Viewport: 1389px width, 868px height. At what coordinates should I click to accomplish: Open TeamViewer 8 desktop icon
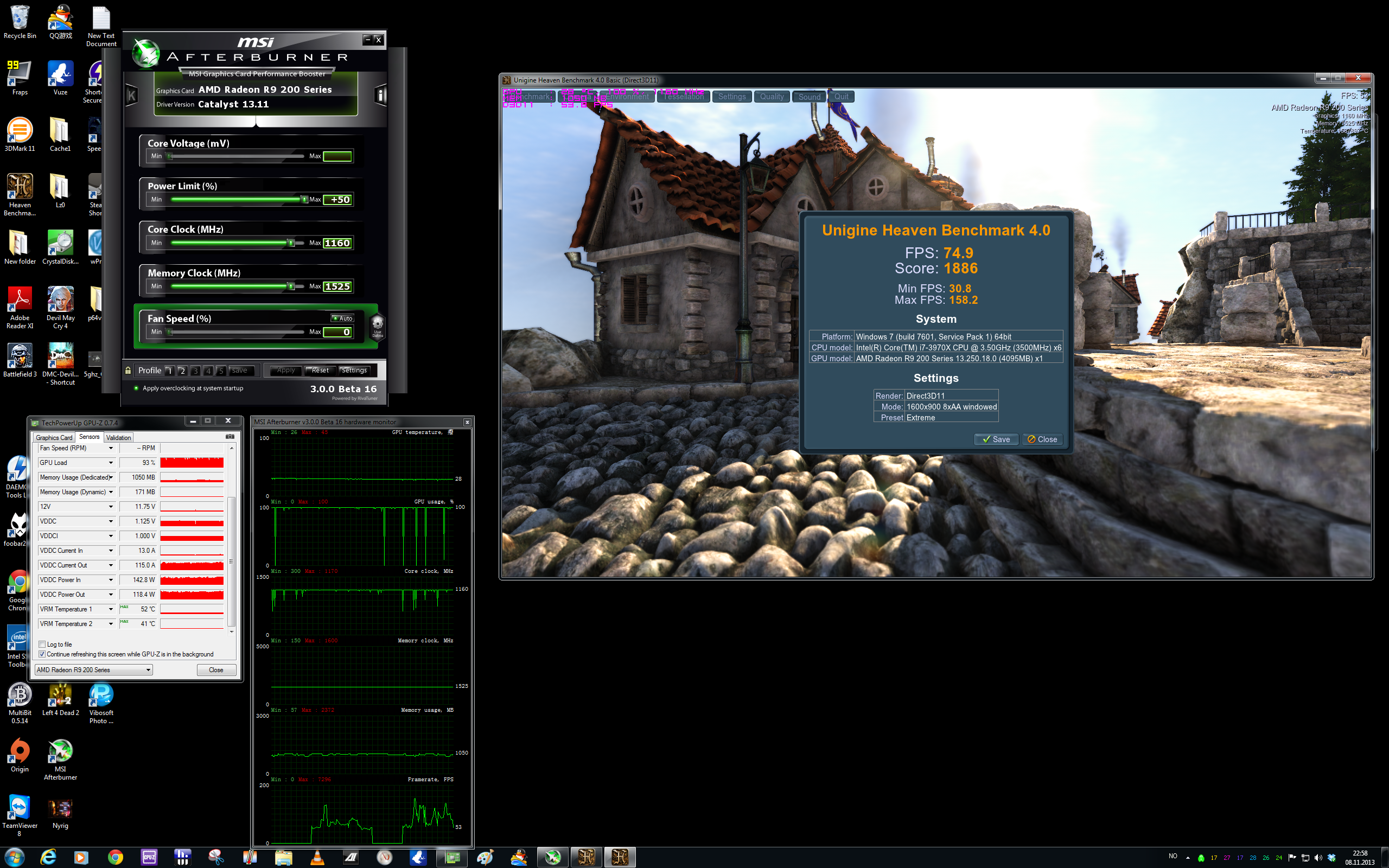pos(20,815)
